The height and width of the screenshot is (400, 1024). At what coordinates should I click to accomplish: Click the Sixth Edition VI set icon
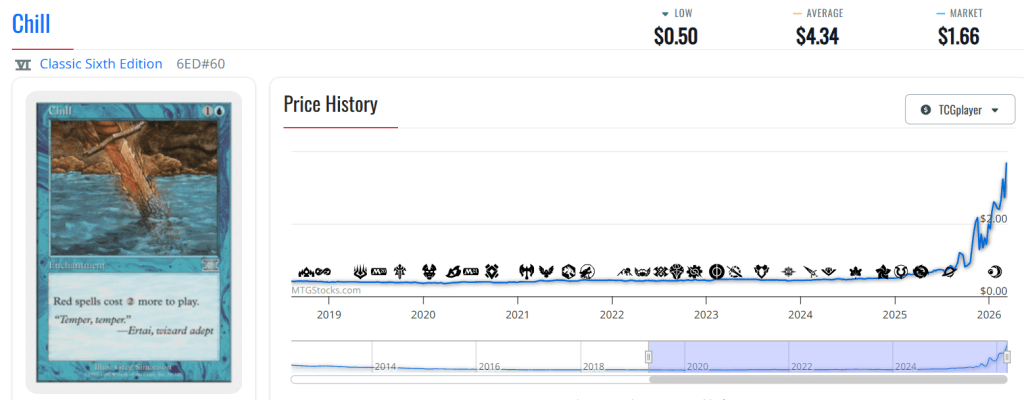(x=23, y=64)
